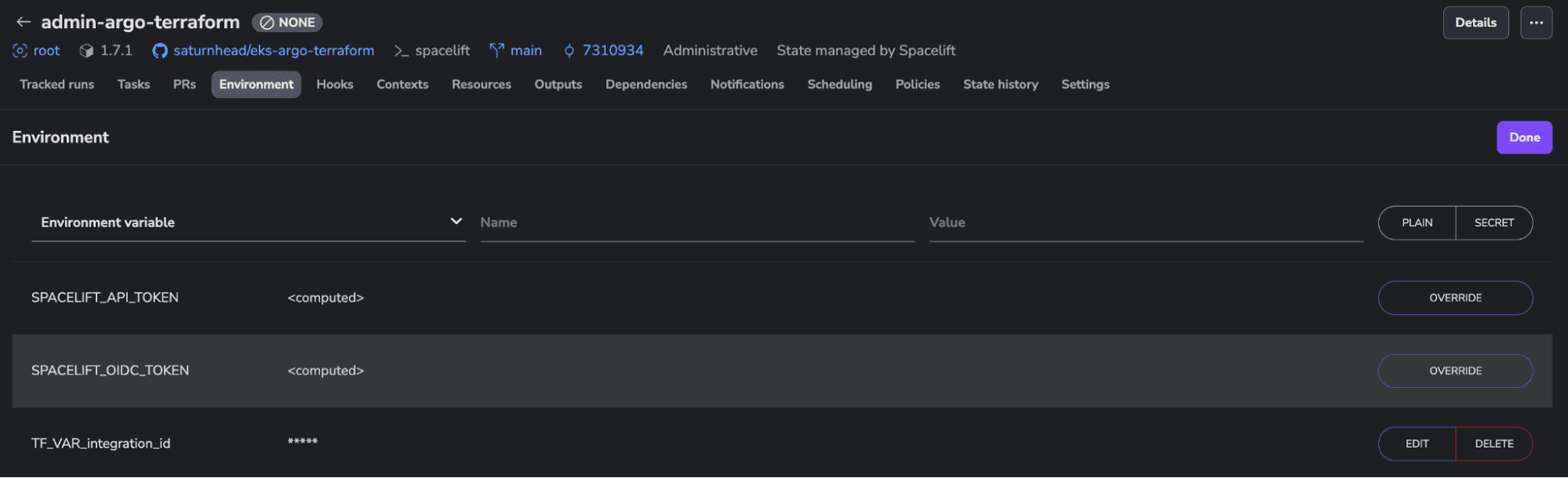
Task: Override the SPACELIFT_API_TOKEN variable
Action: click(1455, 298)
